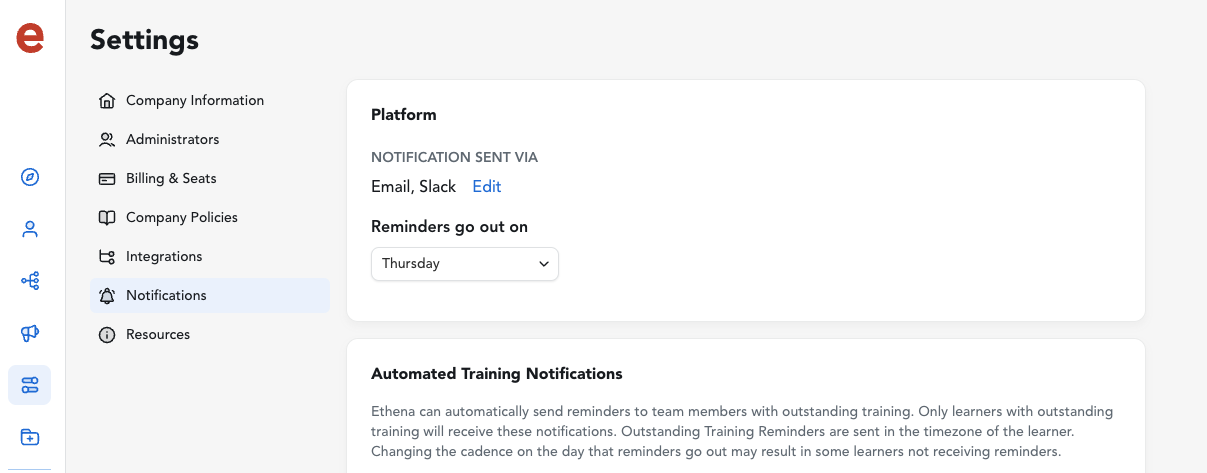Open the person Team sidebar icon

(30, 229)
